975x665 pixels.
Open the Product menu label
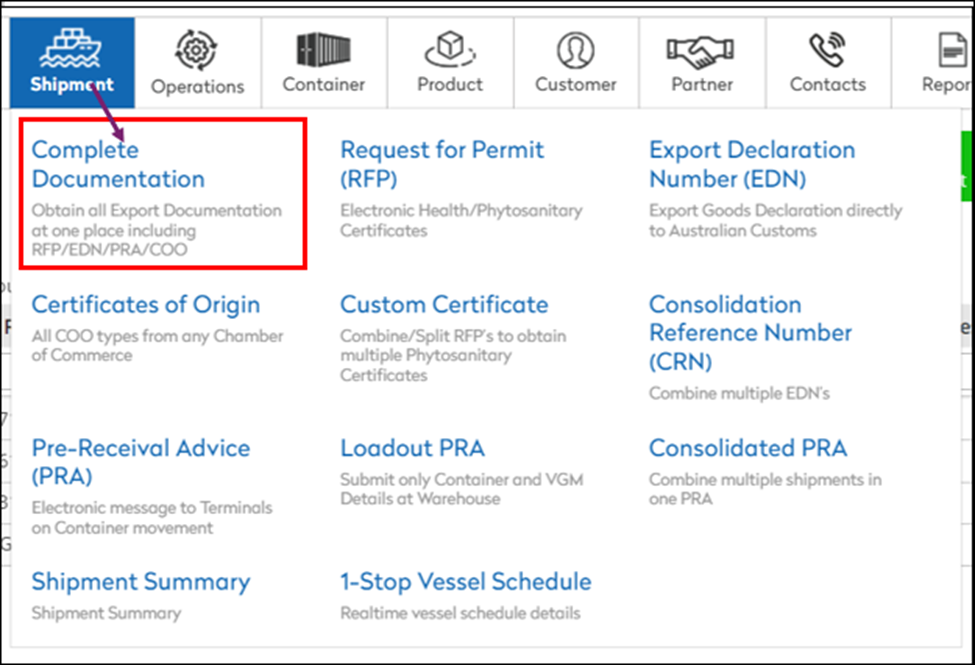coord(450,84)
